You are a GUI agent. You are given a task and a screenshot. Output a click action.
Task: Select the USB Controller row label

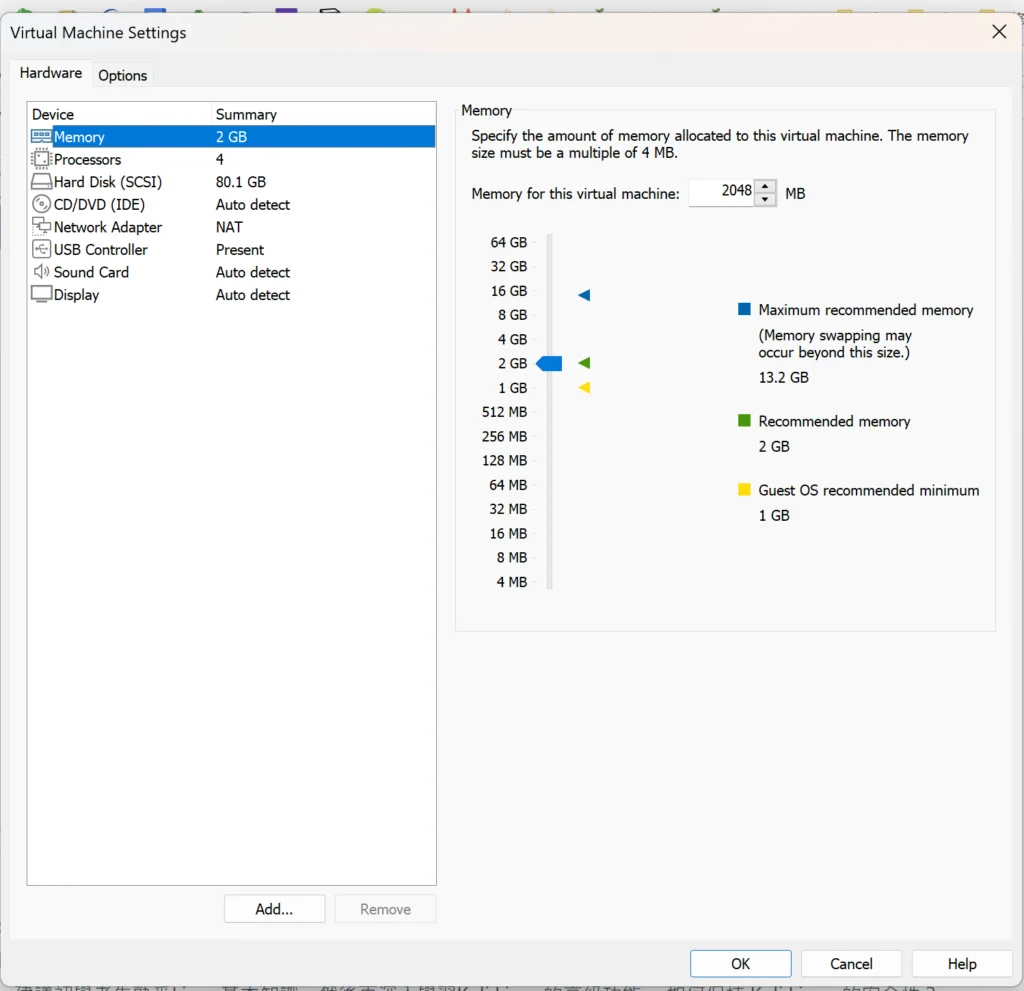[x=101, y=250]
